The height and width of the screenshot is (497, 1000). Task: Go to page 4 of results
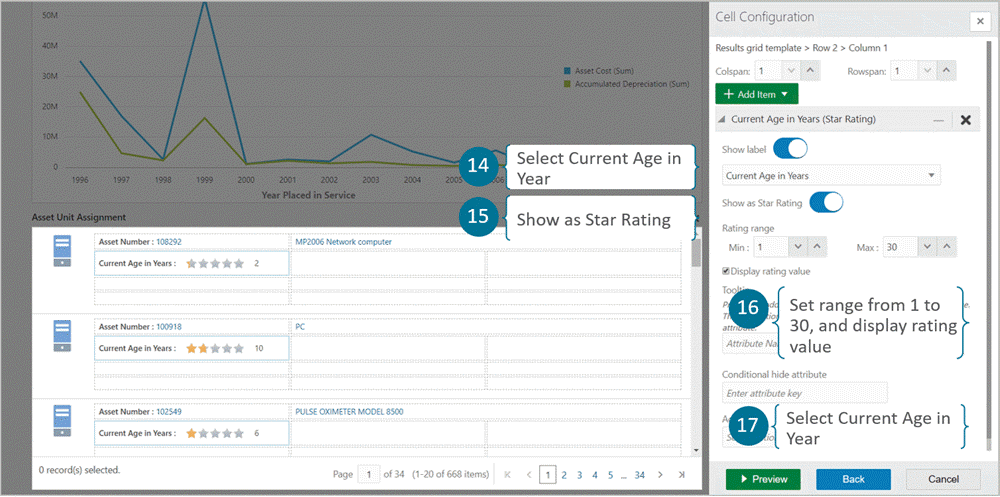point(594,475)
